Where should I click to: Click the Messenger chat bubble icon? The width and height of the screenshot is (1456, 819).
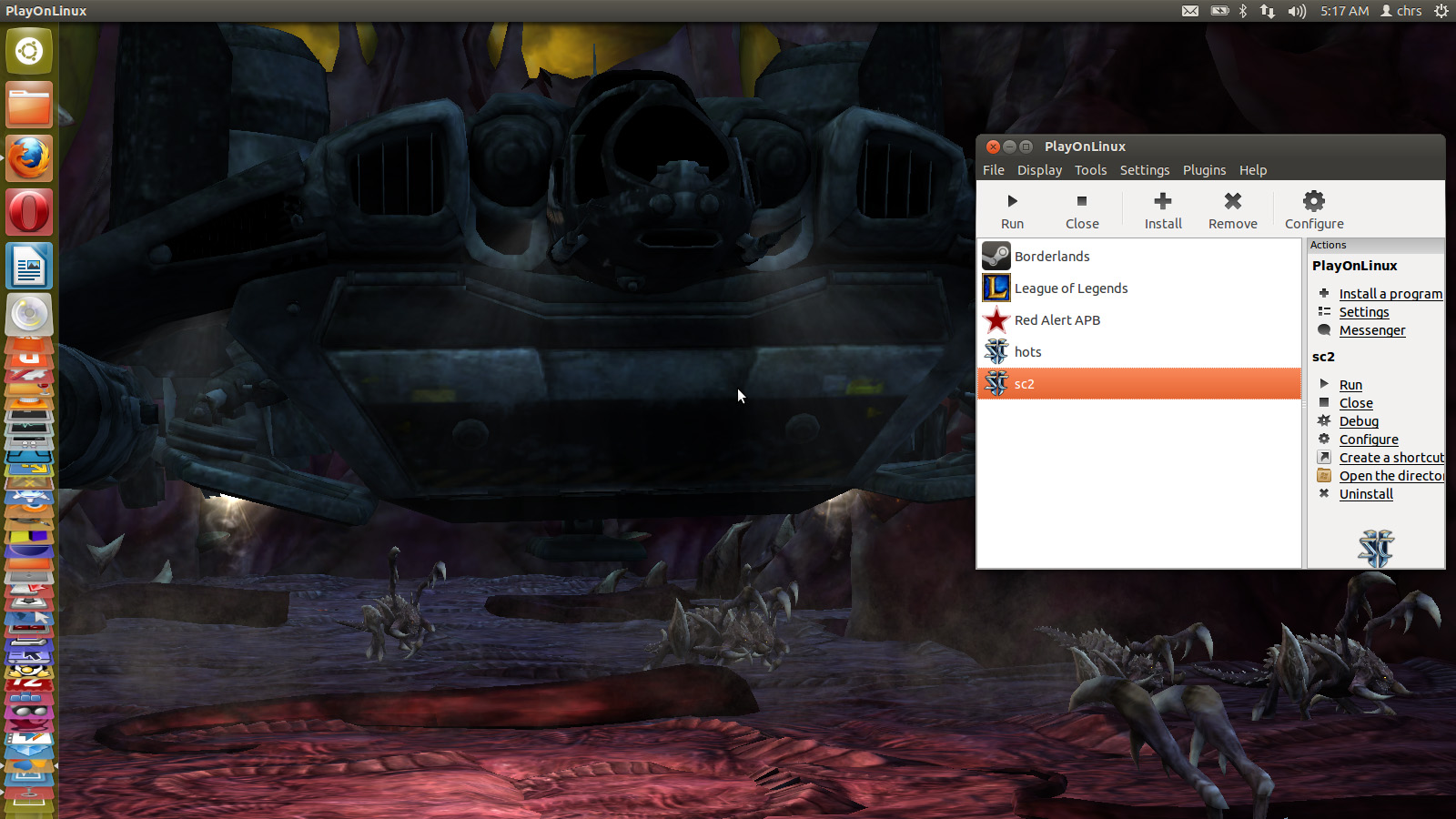coord(1324,329)
